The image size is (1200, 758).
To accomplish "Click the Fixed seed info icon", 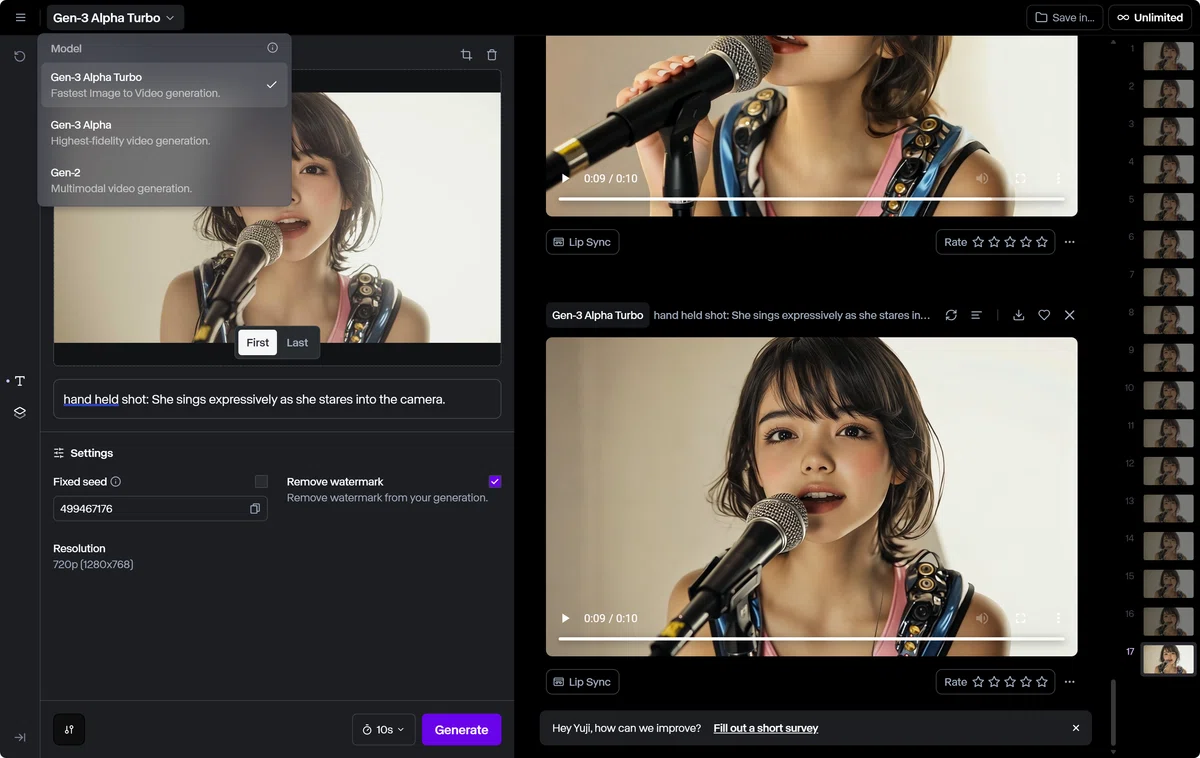I will pos(116,482).
